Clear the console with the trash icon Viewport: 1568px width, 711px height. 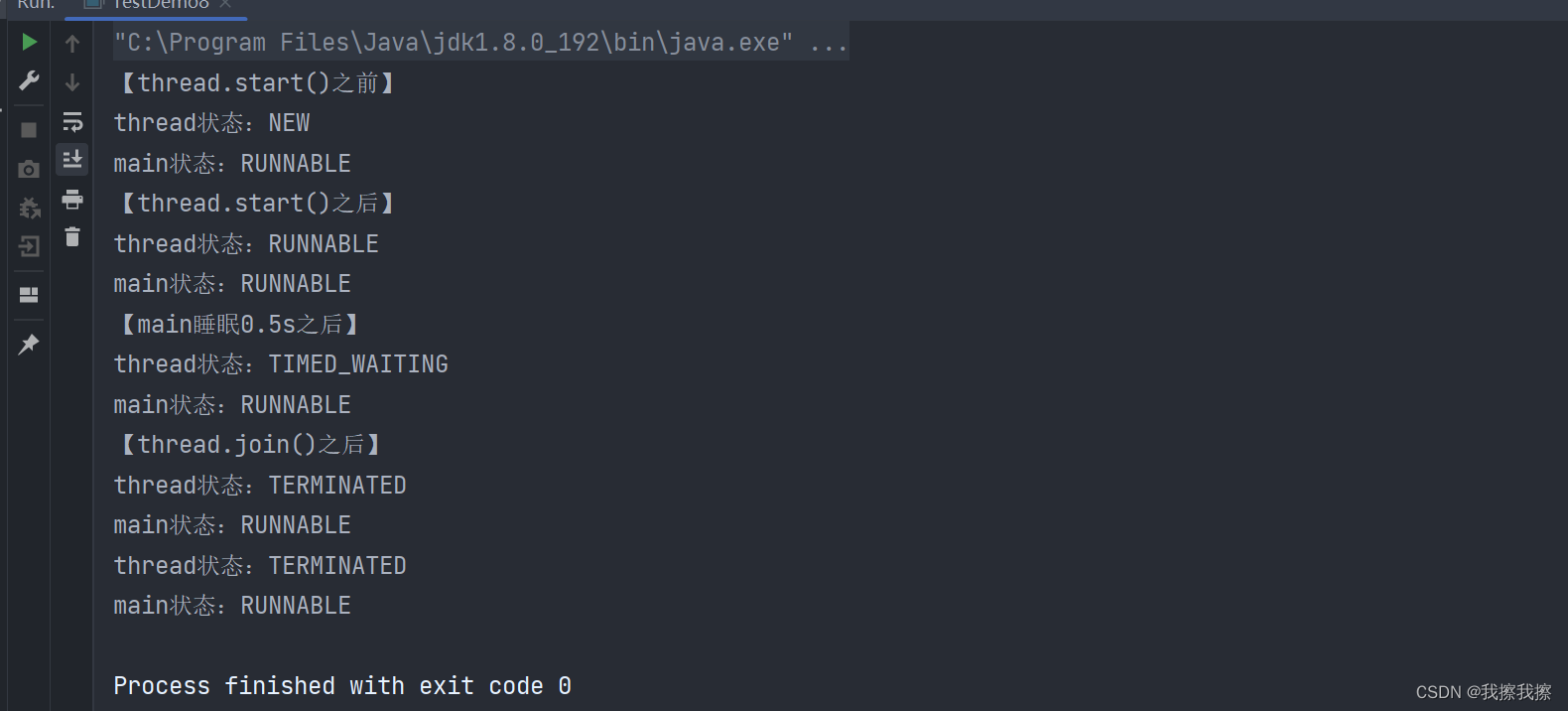point(72,236)
